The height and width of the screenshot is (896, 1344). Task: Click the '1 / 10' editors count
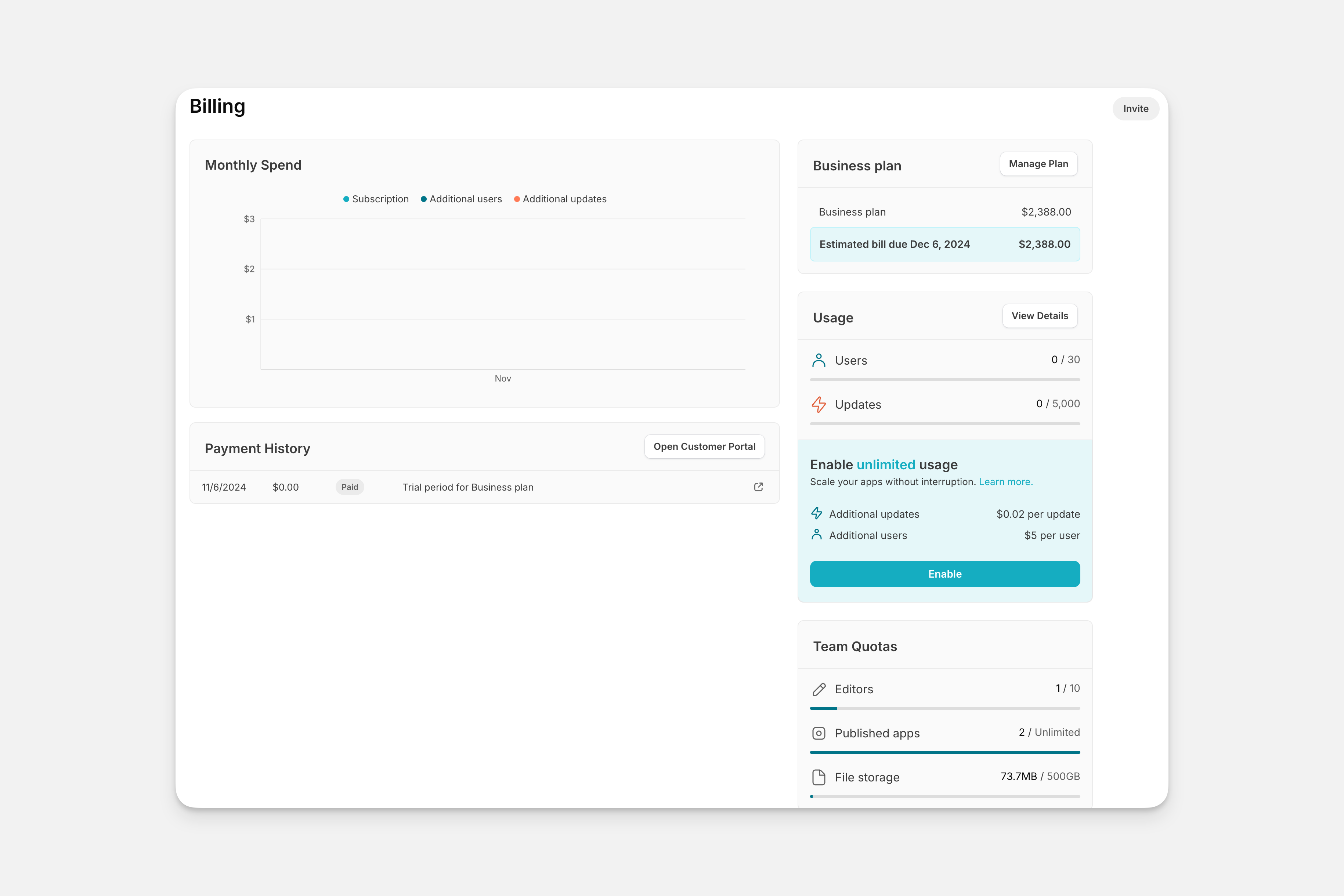click(1068, 688)
